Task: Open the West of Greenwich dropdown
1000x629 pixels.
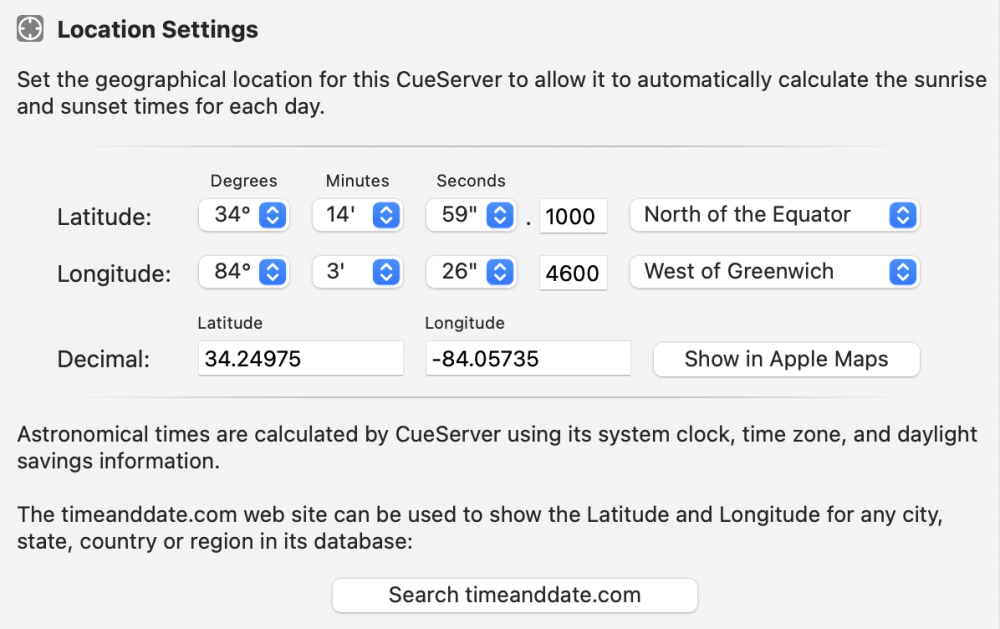Action: click(774, 271)
